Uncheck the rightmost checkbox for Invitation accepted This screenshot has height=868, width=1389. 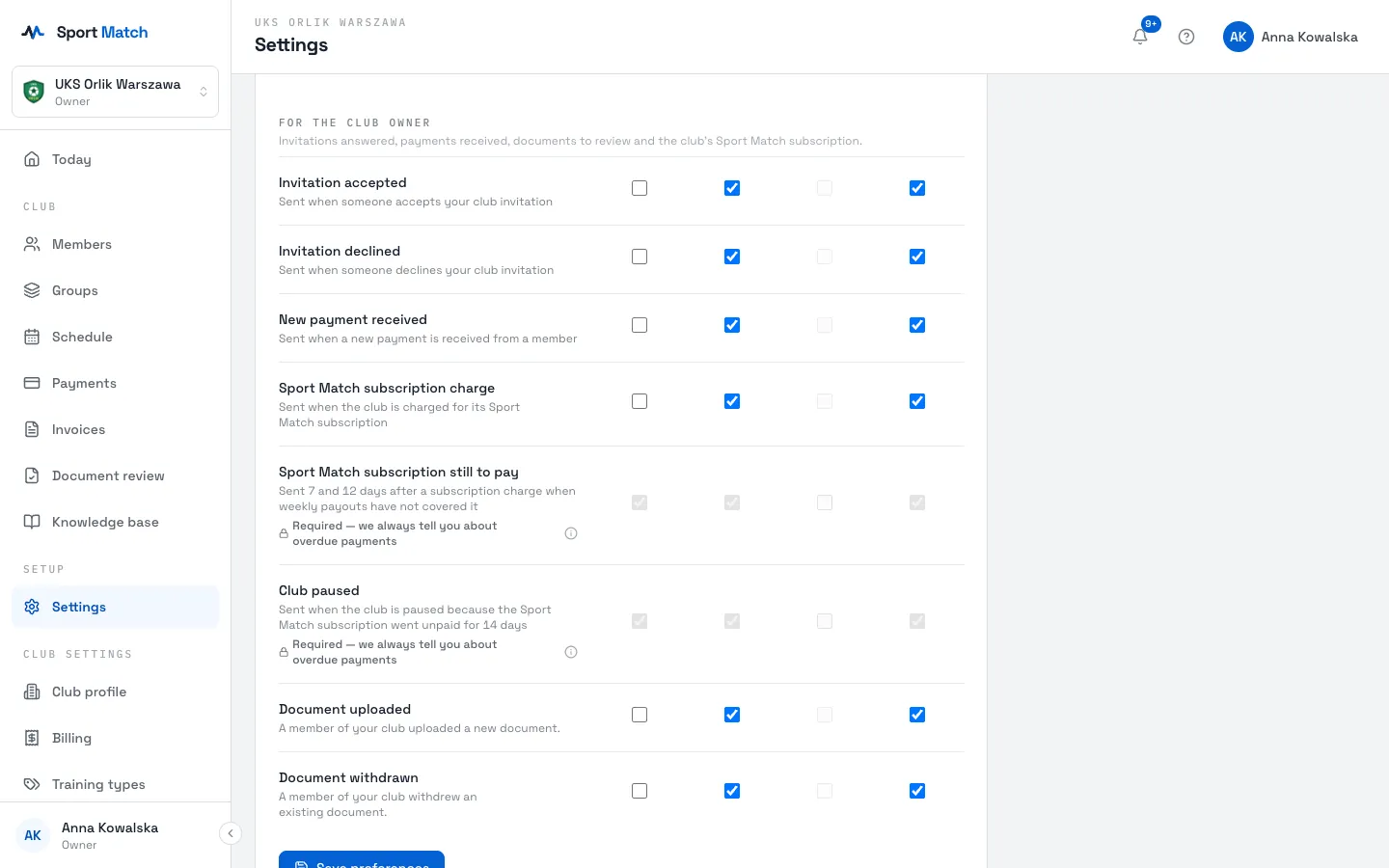(x=917, y=188)
